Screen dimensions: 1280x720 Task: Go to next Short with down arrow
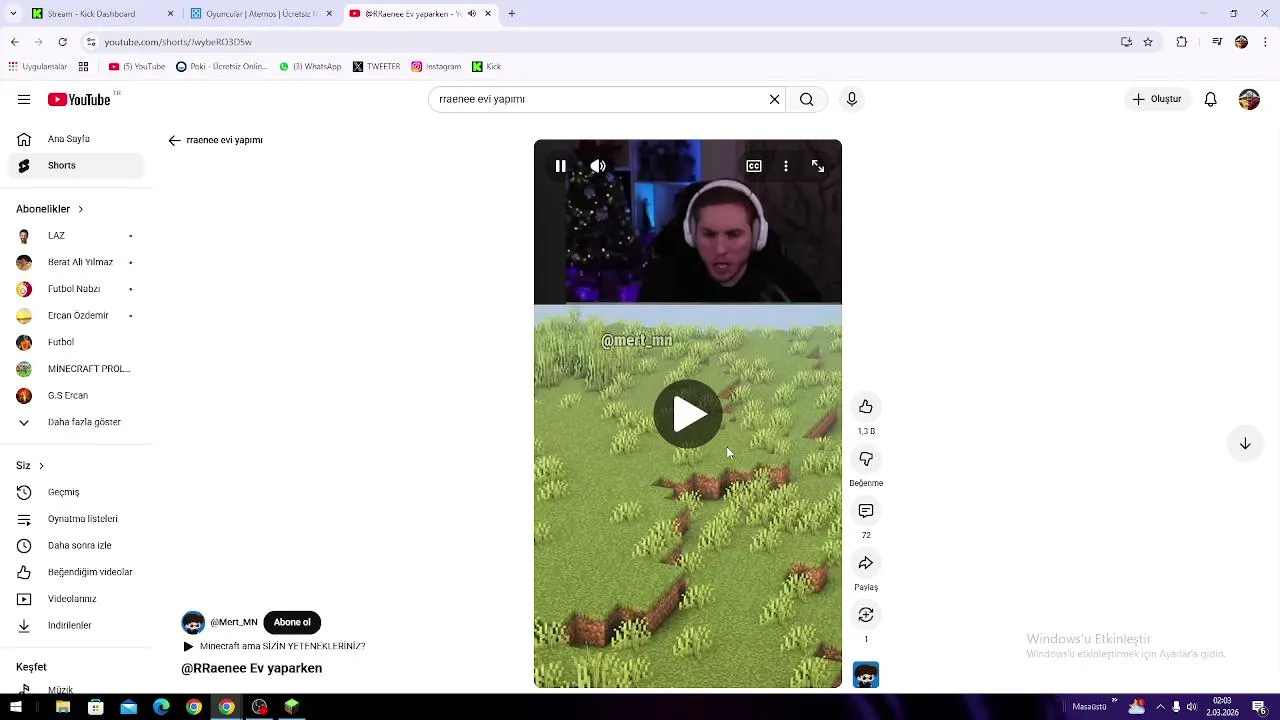pos(1245,443)
